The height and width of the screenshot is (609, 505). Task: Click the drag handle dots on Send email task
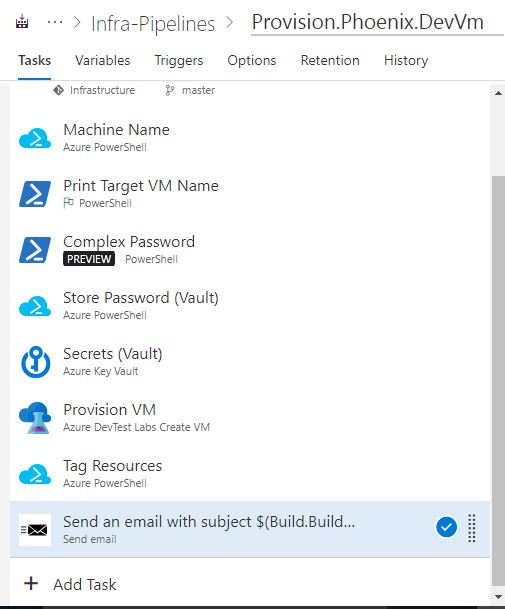[472, 528]
